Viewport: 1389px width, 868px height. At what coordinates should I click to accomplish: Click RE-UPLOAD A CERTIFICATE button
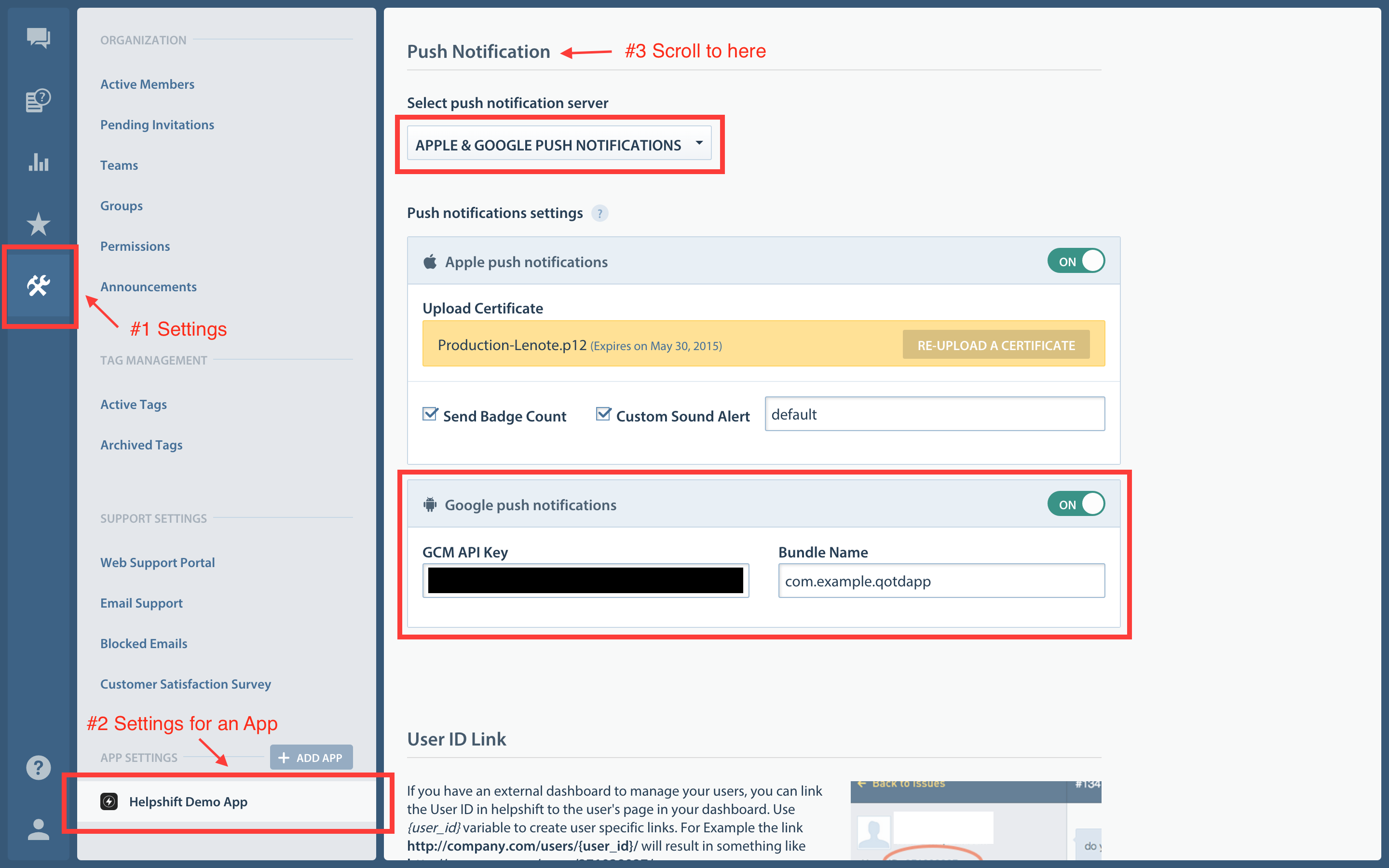996,344
